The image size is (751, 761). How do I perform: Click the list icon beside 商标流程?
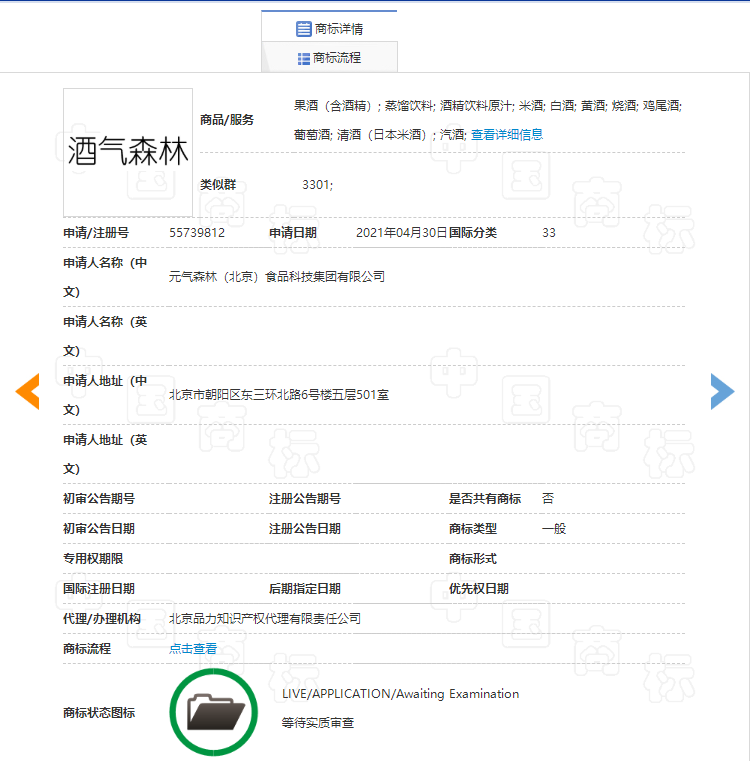tap(303, 59)
